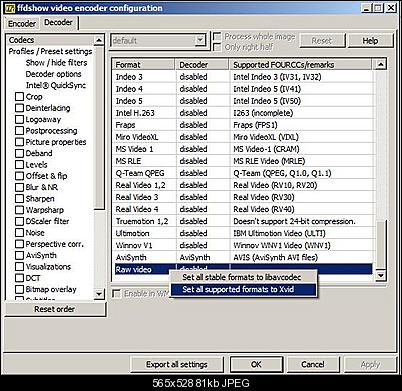Image resolution: width=402 pixels, height=391 pixels.
Task: Click the ffdshow title bar application icon
Action: [9, 8]
